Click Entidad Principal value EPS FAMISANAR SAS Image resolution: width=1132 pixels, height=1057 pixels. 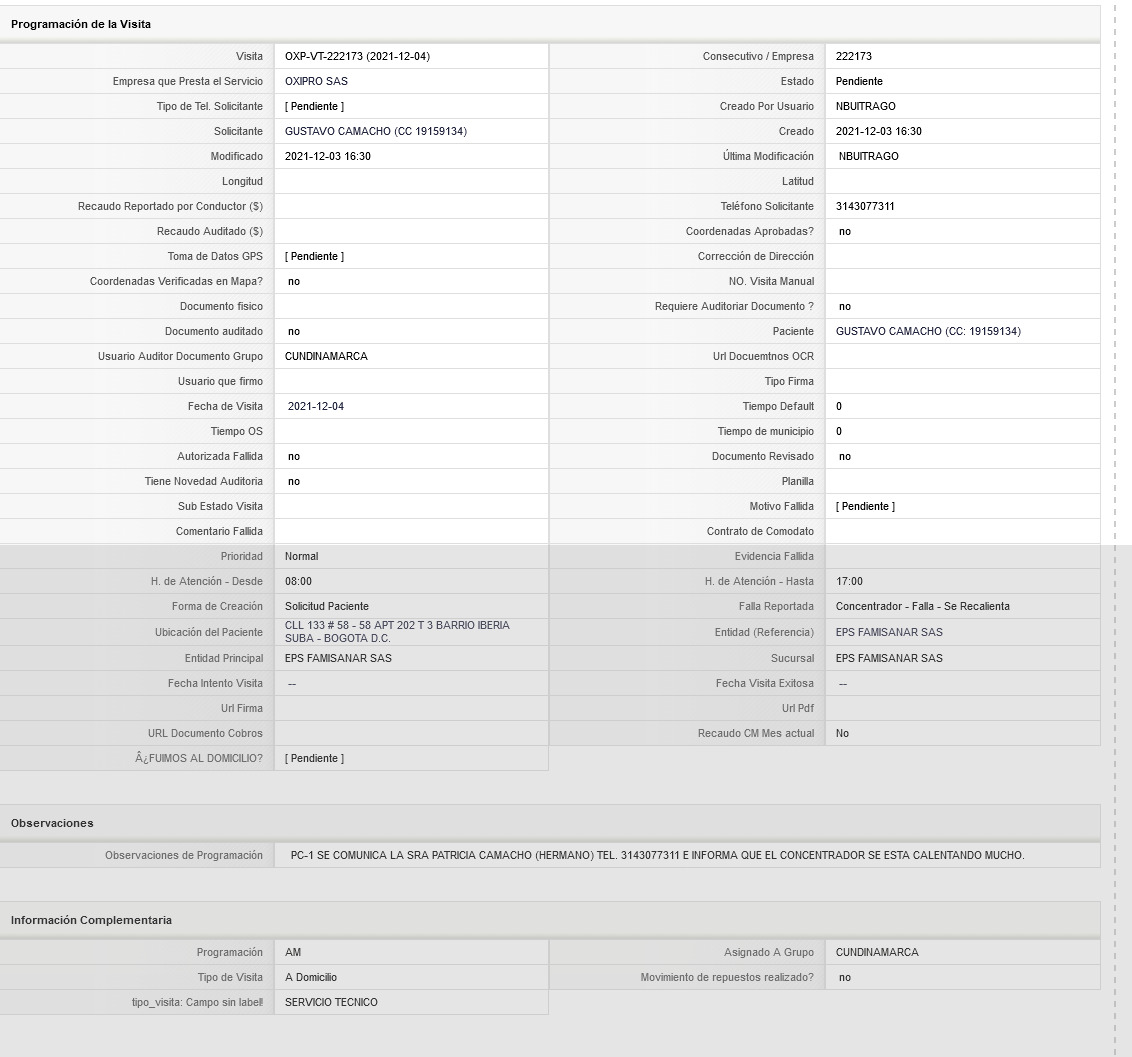coord(338,658)
